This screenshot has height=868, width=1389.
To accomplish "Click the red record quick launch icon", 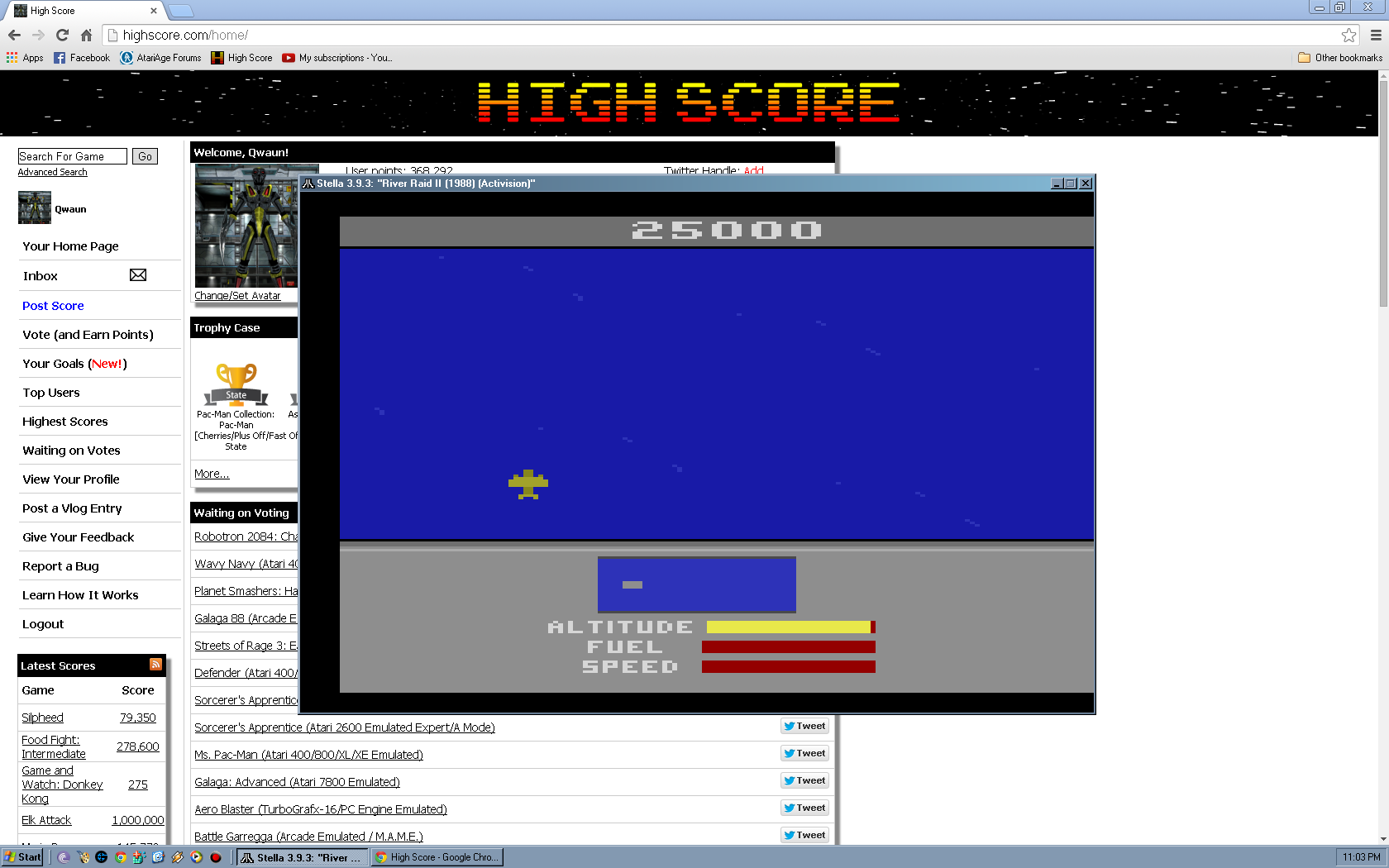I will 216,857.
